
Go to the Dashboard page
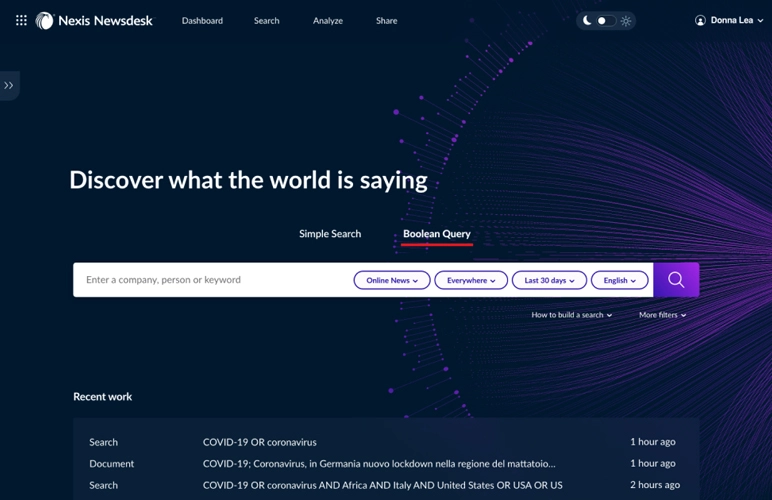[x=202, y=21]
